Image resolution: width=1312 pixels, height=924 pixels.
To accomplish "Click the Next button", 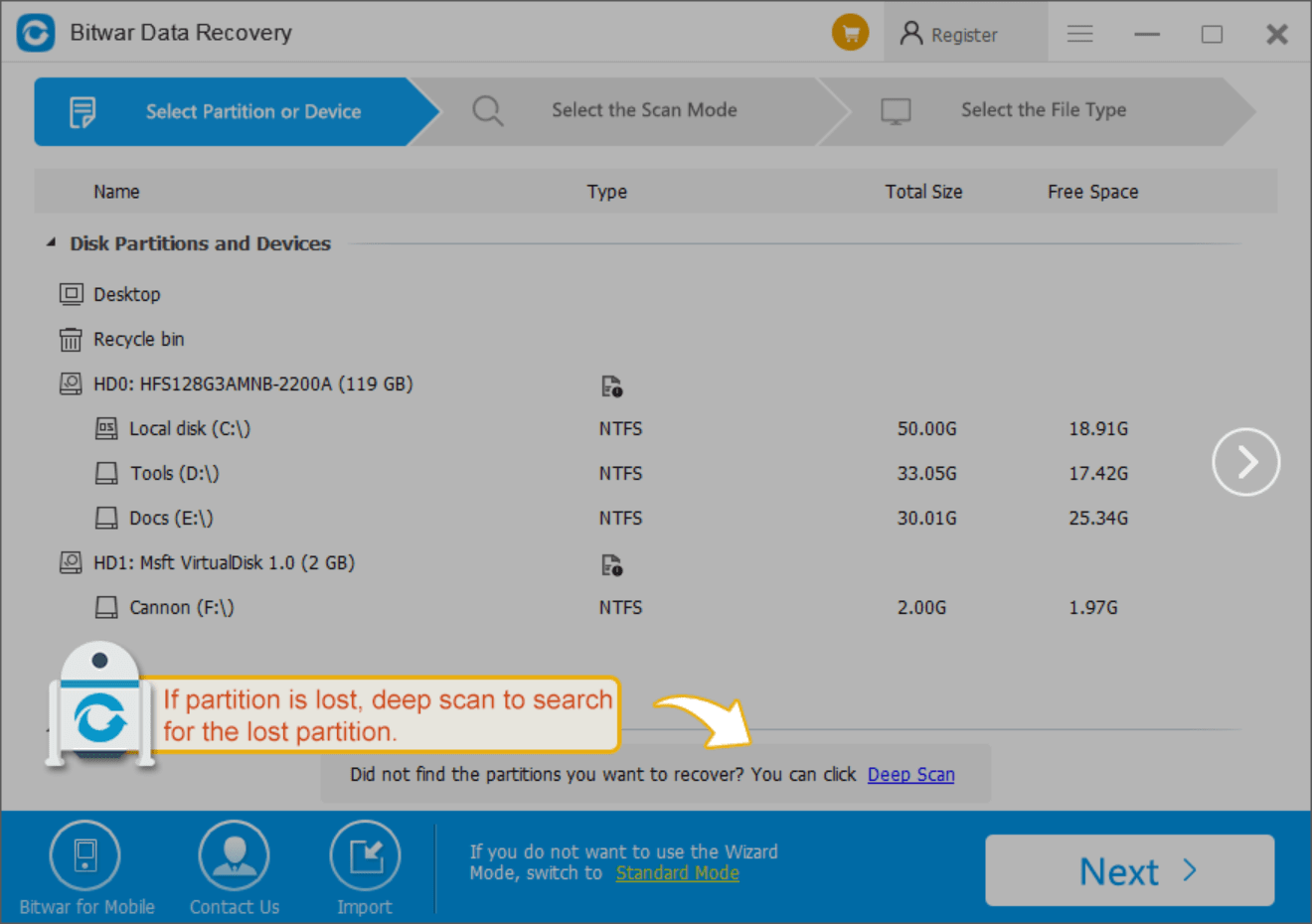I will coord(1128,870).
